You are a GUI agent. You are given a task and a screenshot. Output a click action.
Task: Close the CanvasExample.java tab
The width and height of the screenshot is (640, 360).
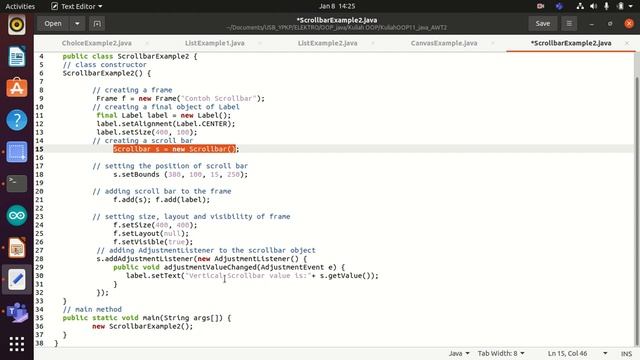click(493, 43)
